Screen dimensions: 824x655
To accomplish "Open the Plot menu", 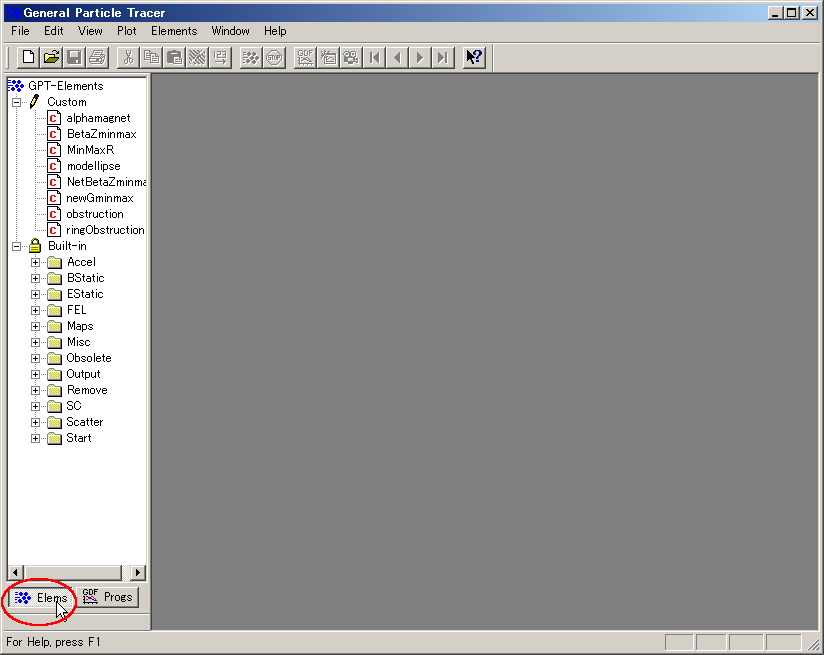I will tap(127, 31).
